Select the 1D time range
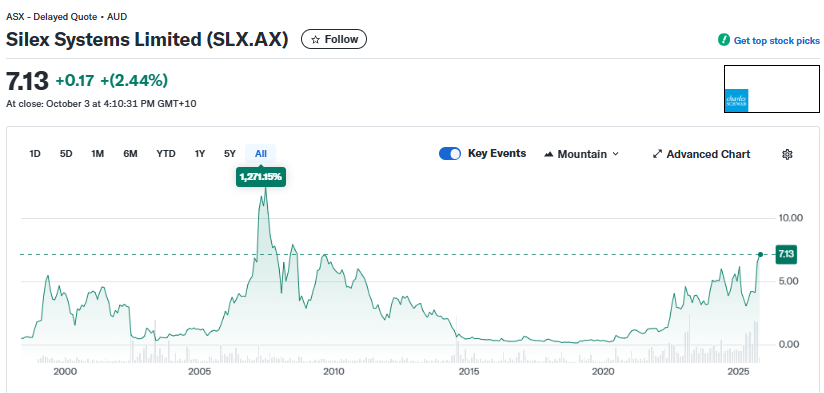824x393 pixels. click(35, 154)
